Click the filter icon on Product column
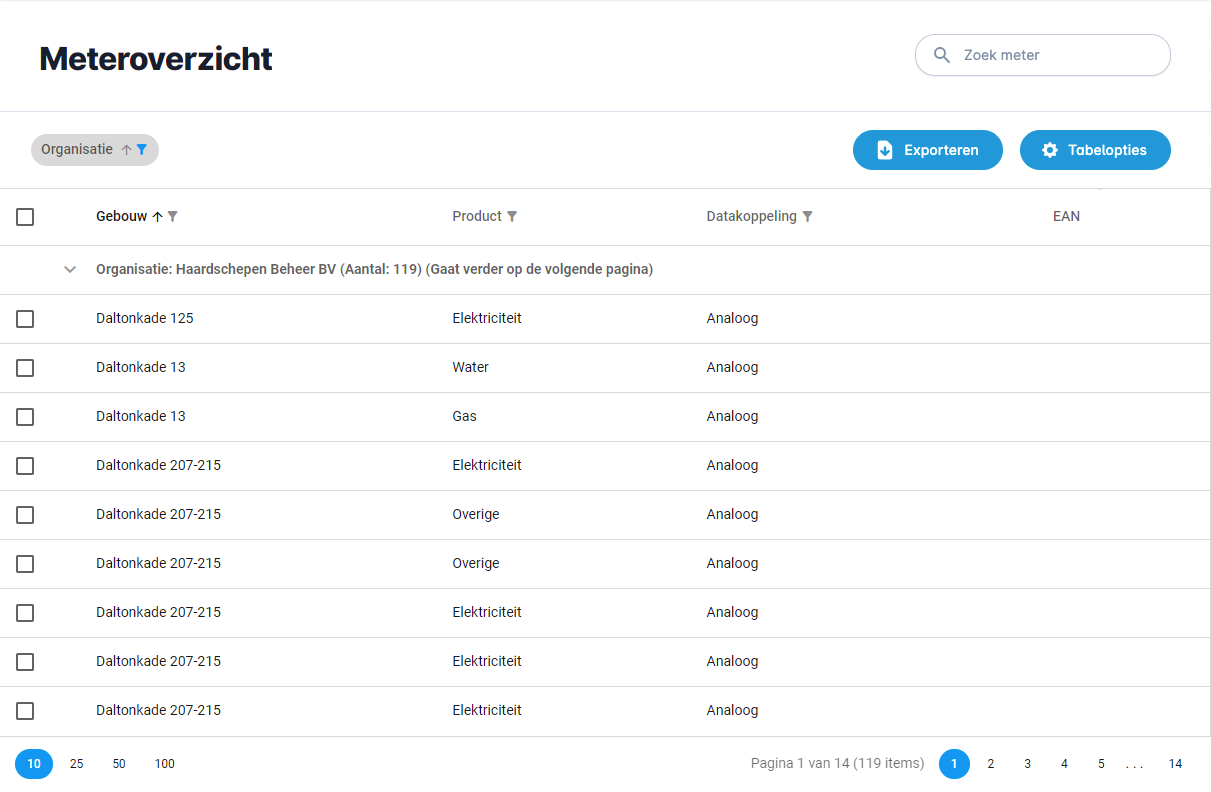1211x792 pixels. pos(513,216)
